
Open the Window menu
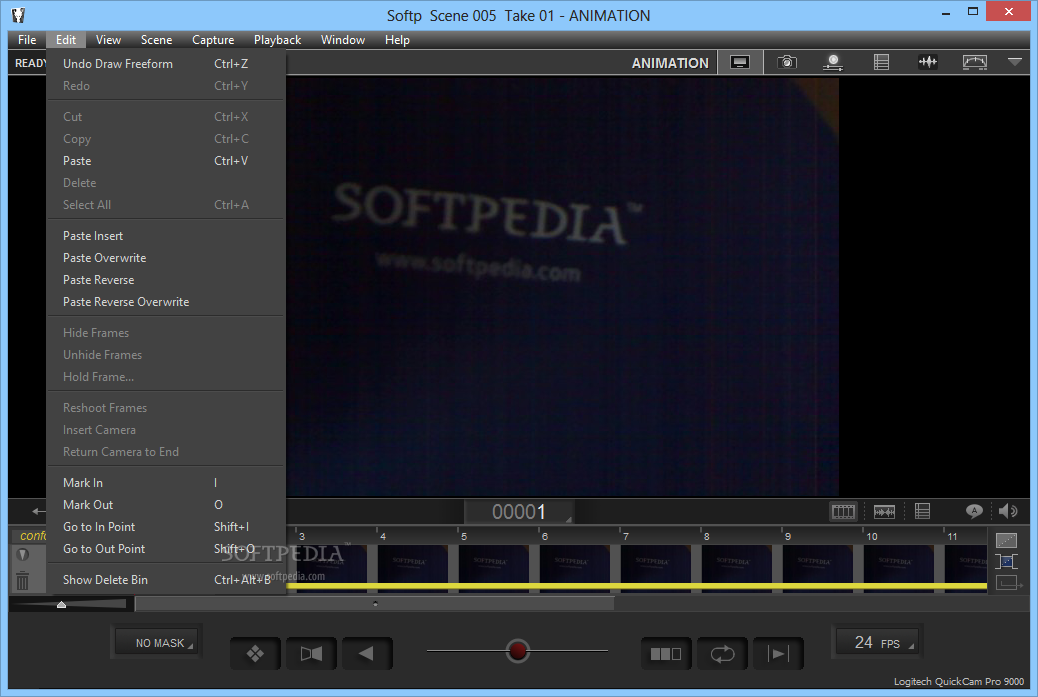click(343, 40)
